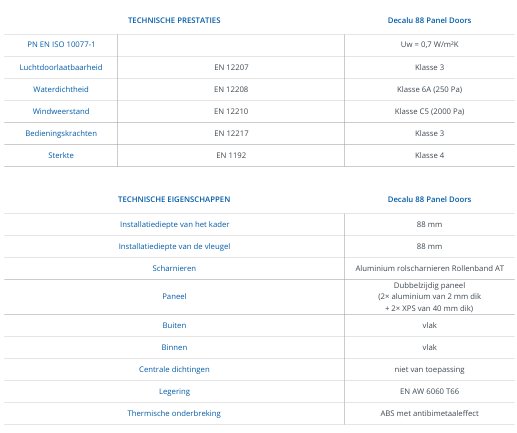
Task: Click the TECHNISCHE PRESTATIES heading
Action: [174, 20]
